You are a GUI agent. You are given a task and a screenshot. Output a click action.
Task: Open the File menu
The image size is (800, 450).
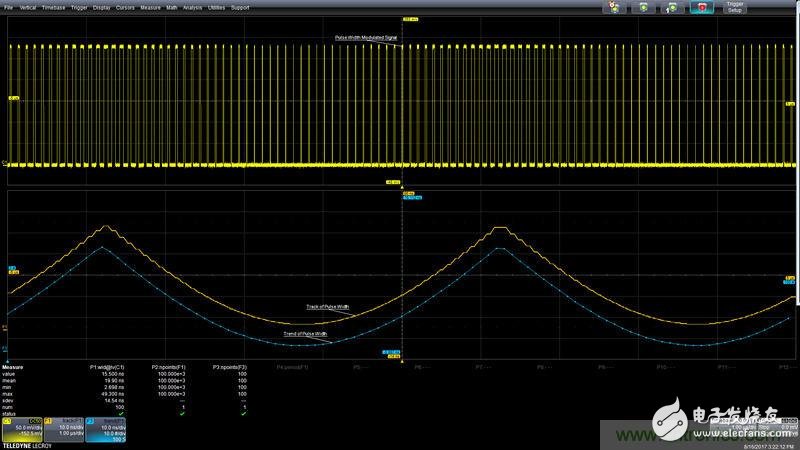tap(8, 7)
